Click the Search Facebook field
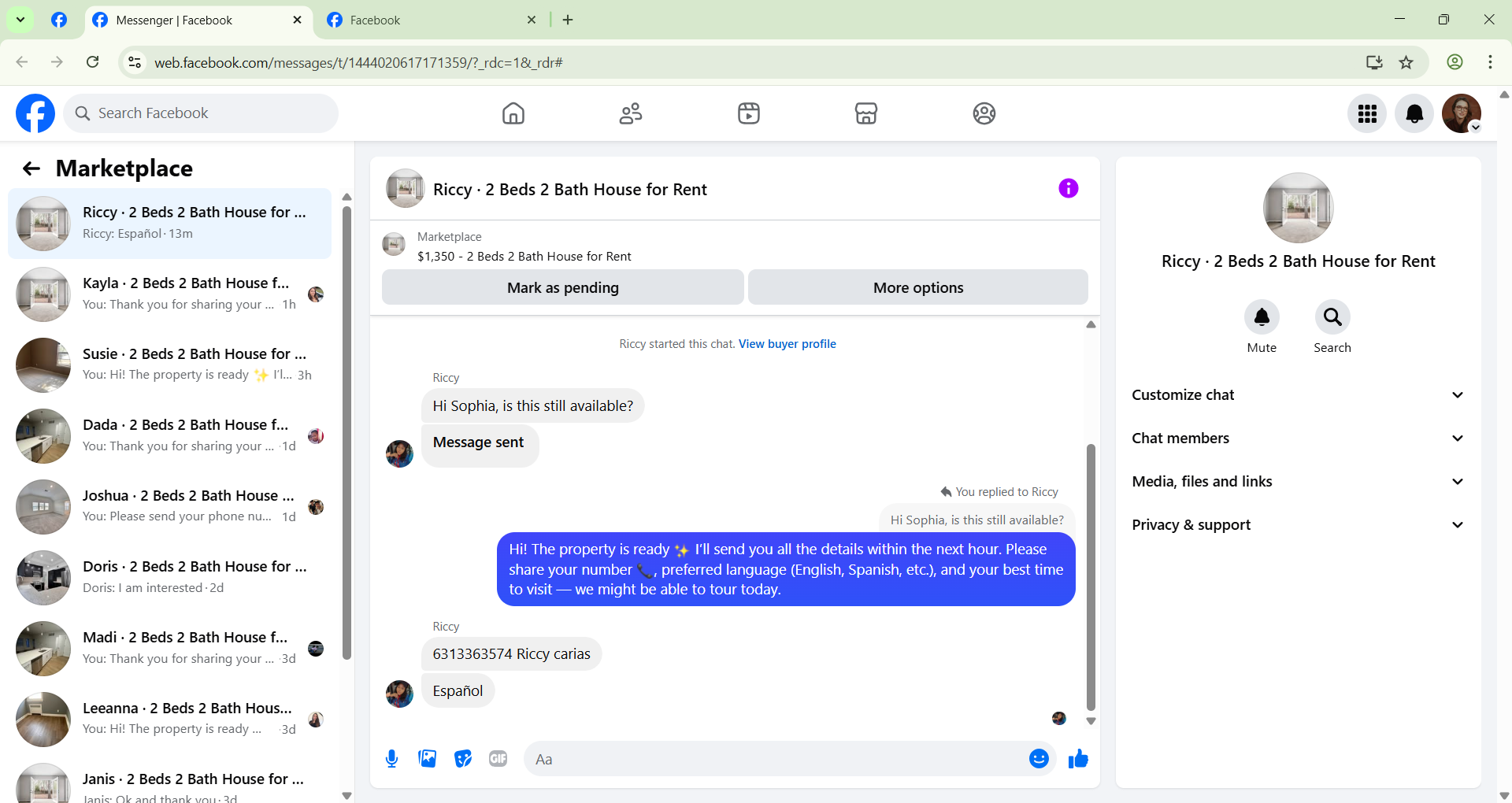Viewport: 1512px width, 803px height. (x=201, y=113)
